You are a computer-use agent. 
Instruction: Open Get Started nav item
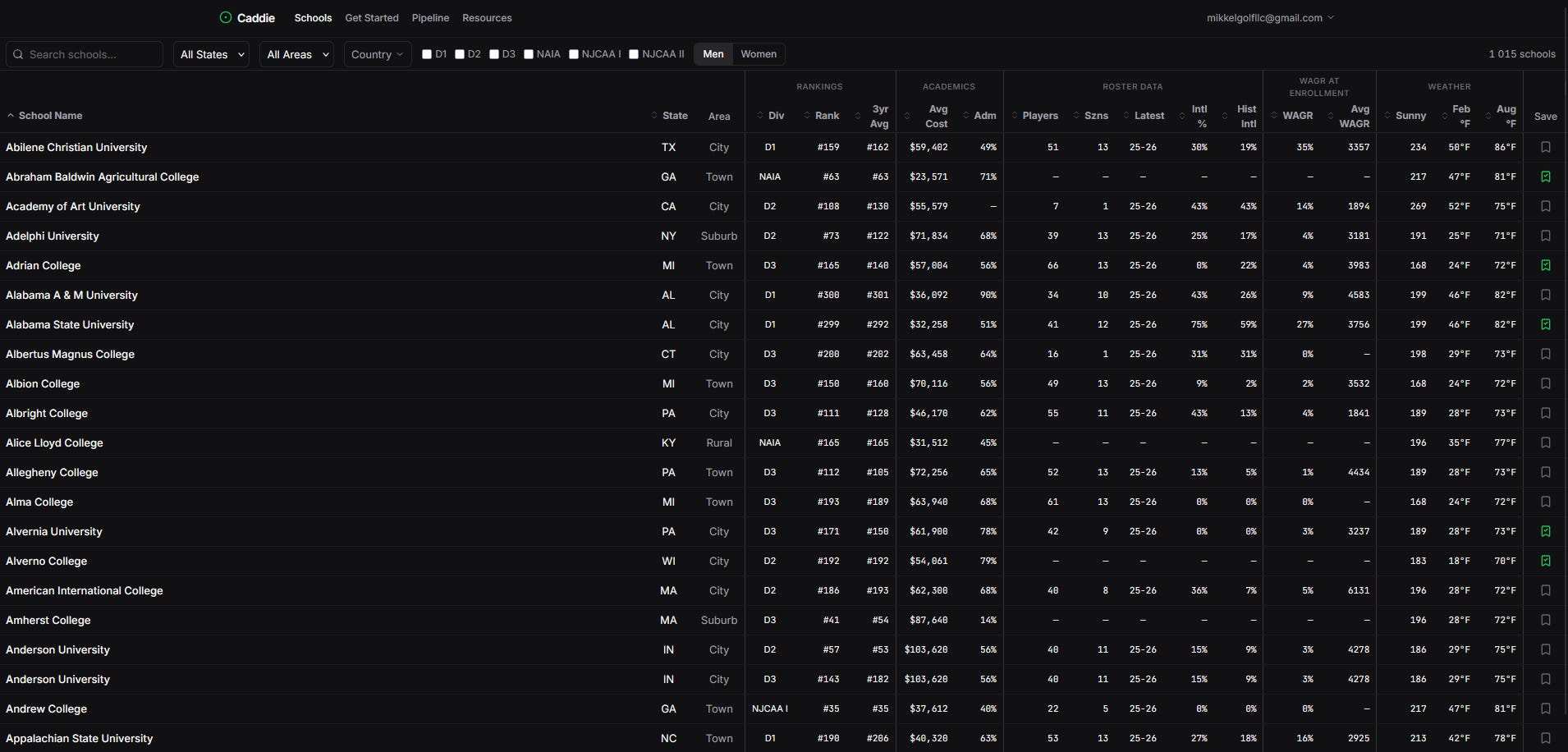click(372, 17)
